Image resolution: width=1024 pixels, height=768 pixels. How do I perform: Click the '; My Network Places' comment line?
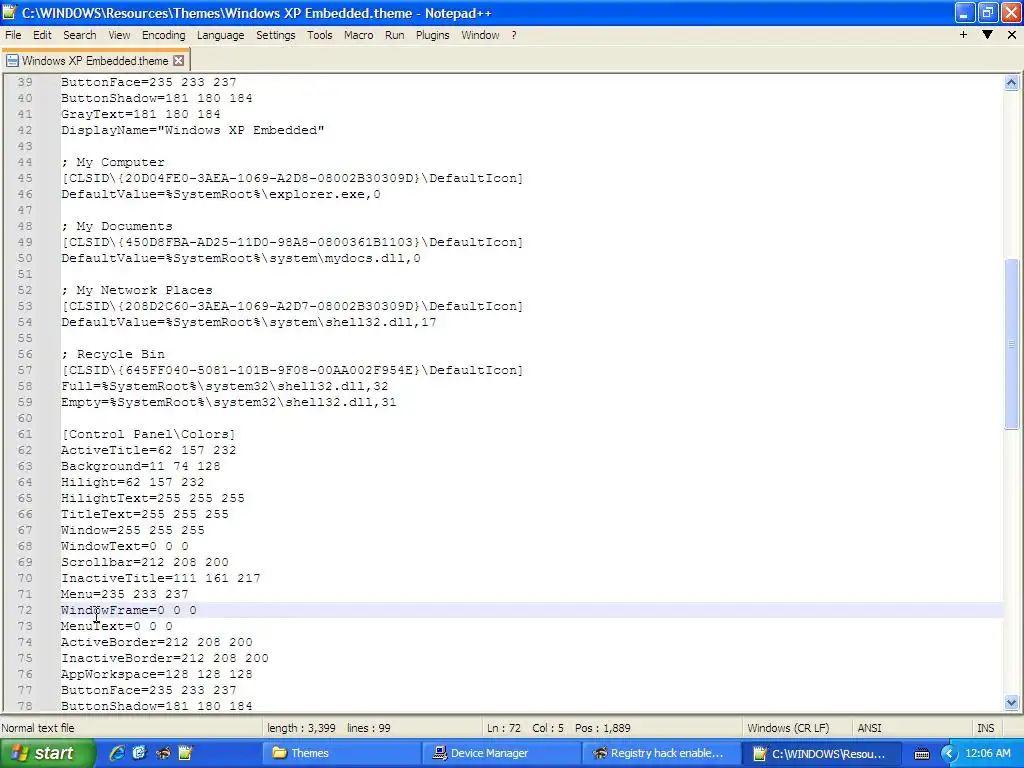coord(136,290)
